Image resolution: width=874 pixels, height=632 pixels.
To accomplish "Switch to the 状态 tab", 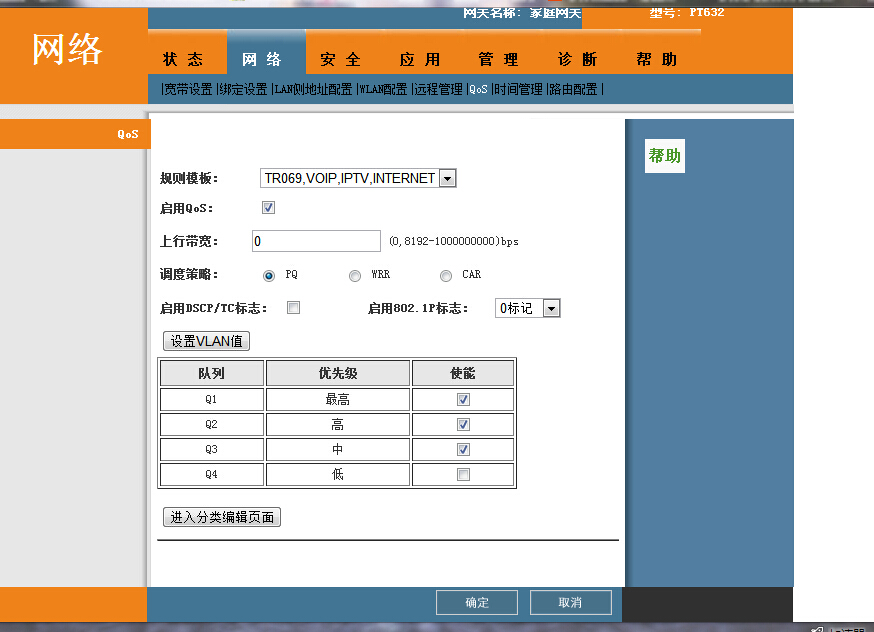I will (x=183, y=60).
